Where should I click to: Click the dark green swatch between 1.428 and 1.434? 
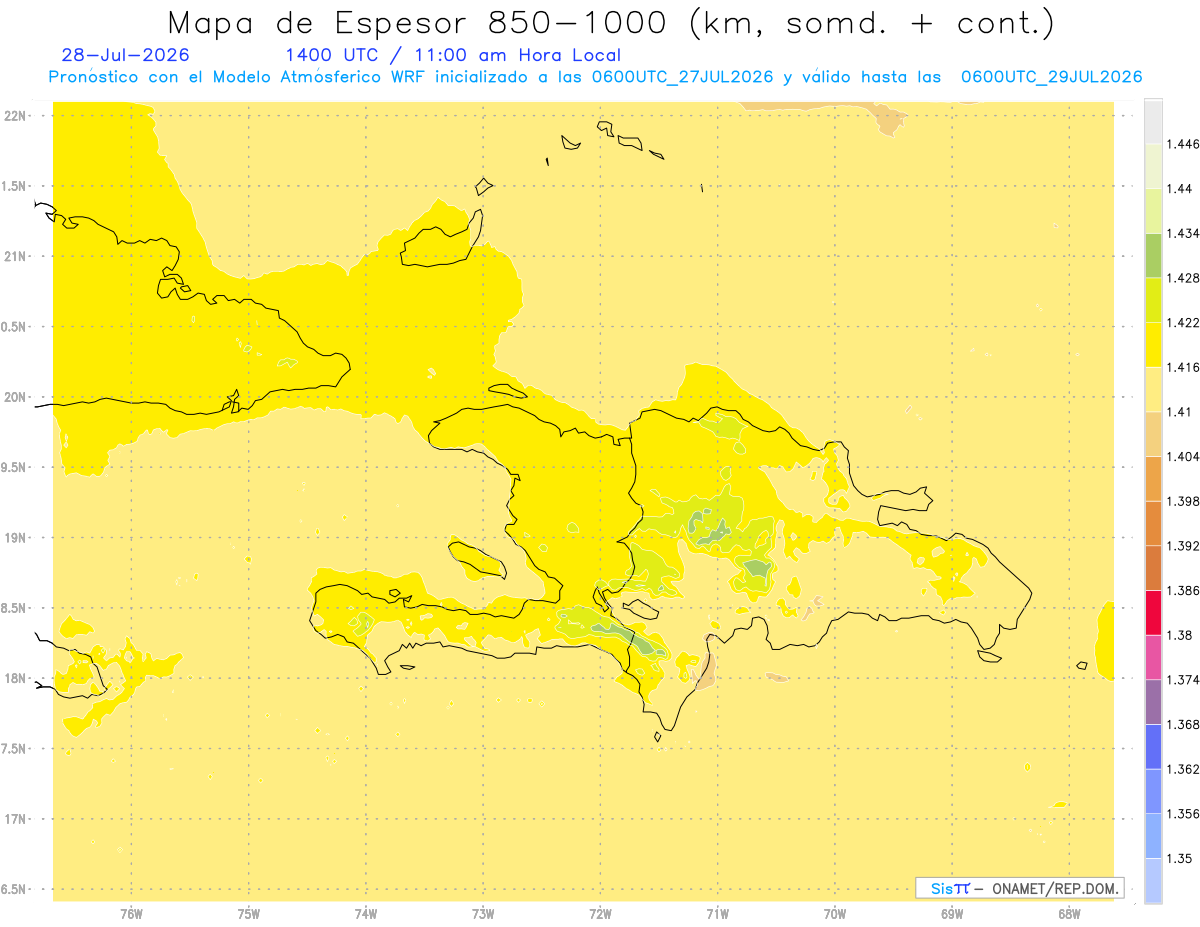click(x=1153, y=255)
